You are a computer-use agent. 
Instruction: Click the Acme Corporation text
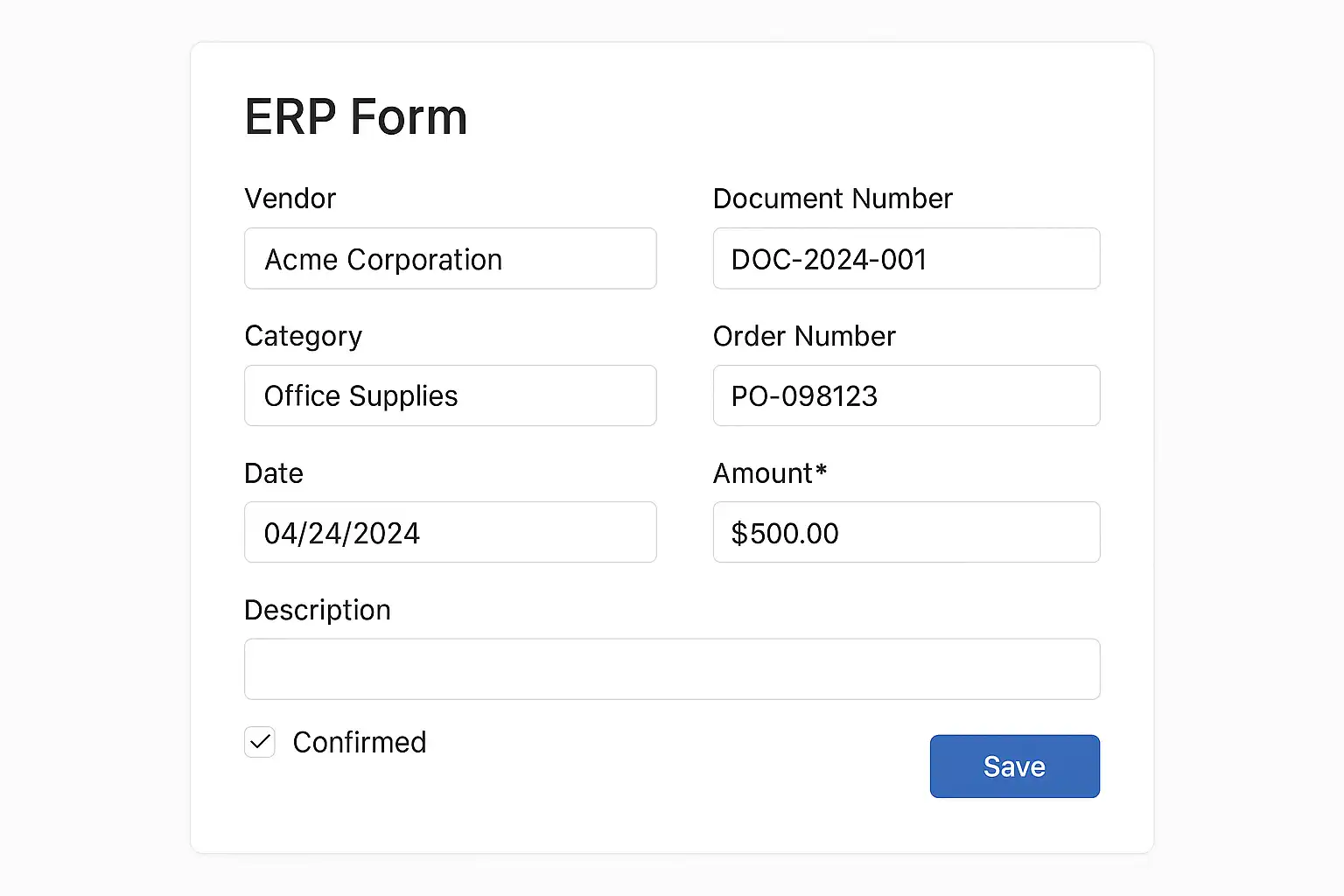tap(383, 260)
